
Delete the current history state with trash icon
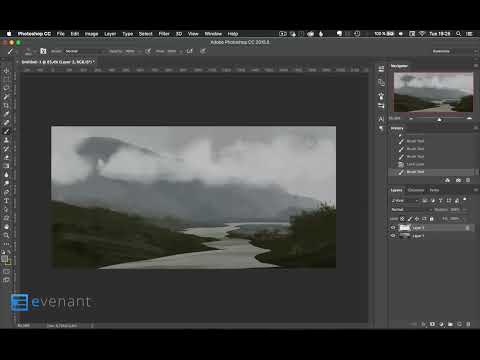(x=468, y=180)
